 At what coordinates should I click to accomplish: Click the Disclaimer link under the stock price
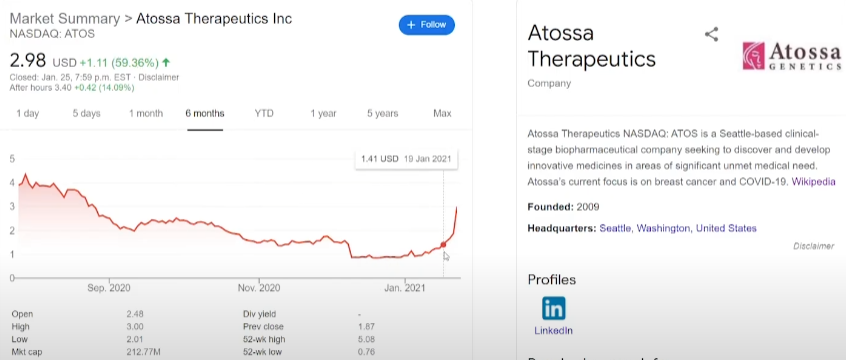(x=159, y=78)
